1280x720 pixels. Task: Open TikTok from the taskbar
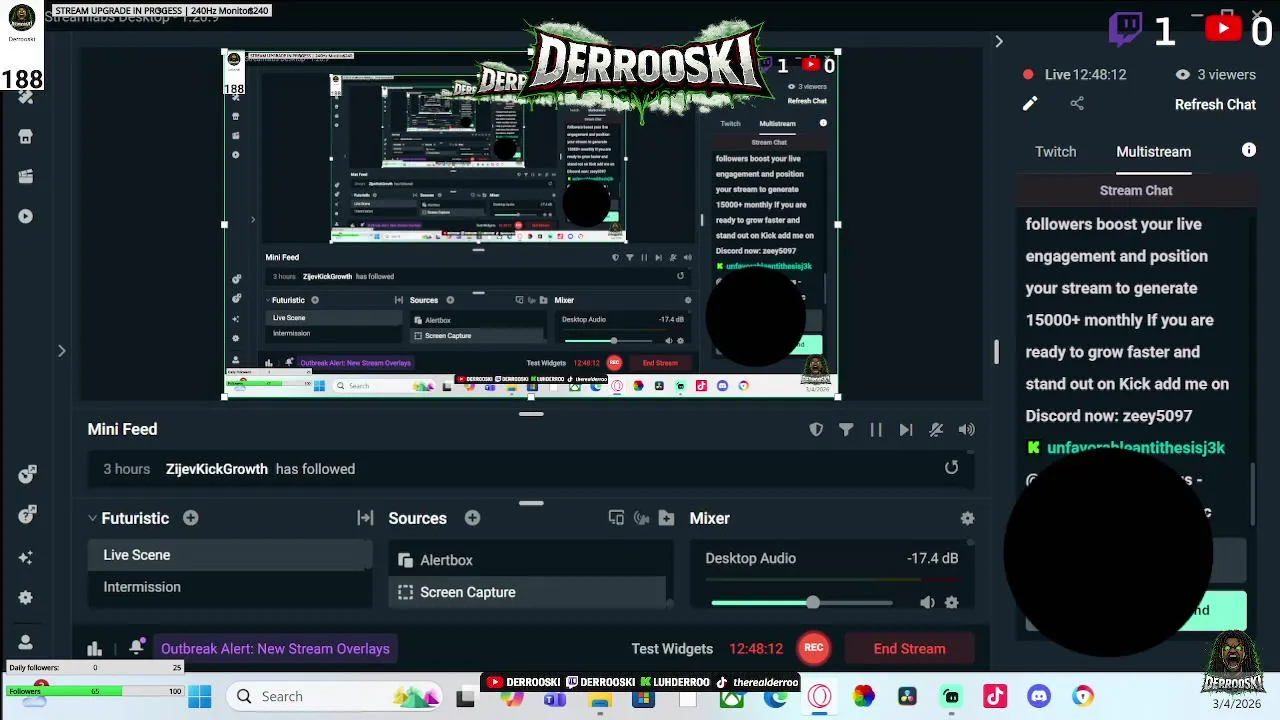(995, 697)
